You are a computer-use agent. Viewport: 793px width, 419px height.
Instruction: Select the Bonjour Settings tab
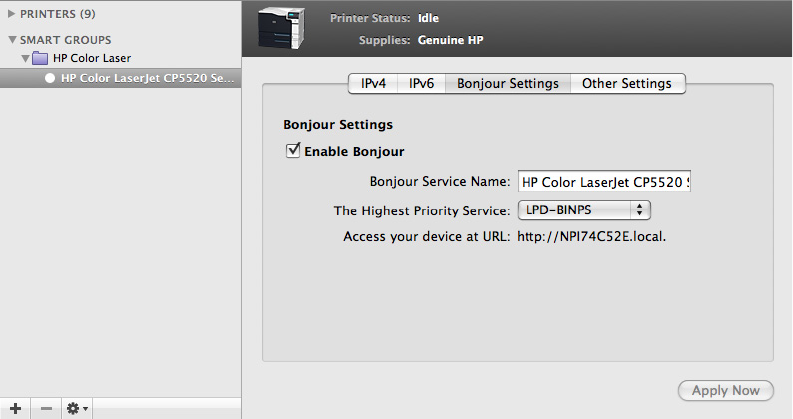click(x=507, y=83)
